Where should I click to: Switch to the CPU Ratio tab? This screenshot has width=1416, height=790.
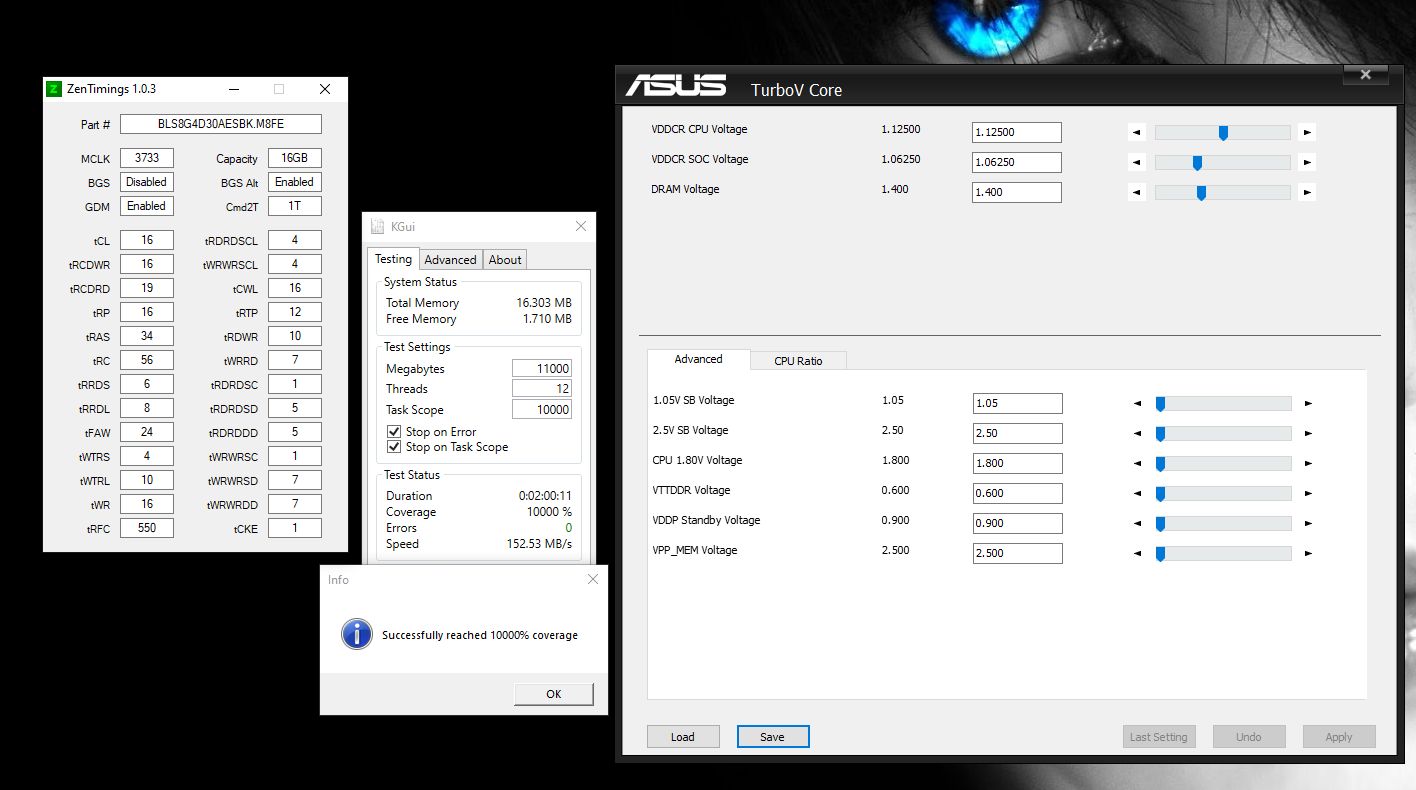pos(798,361)
